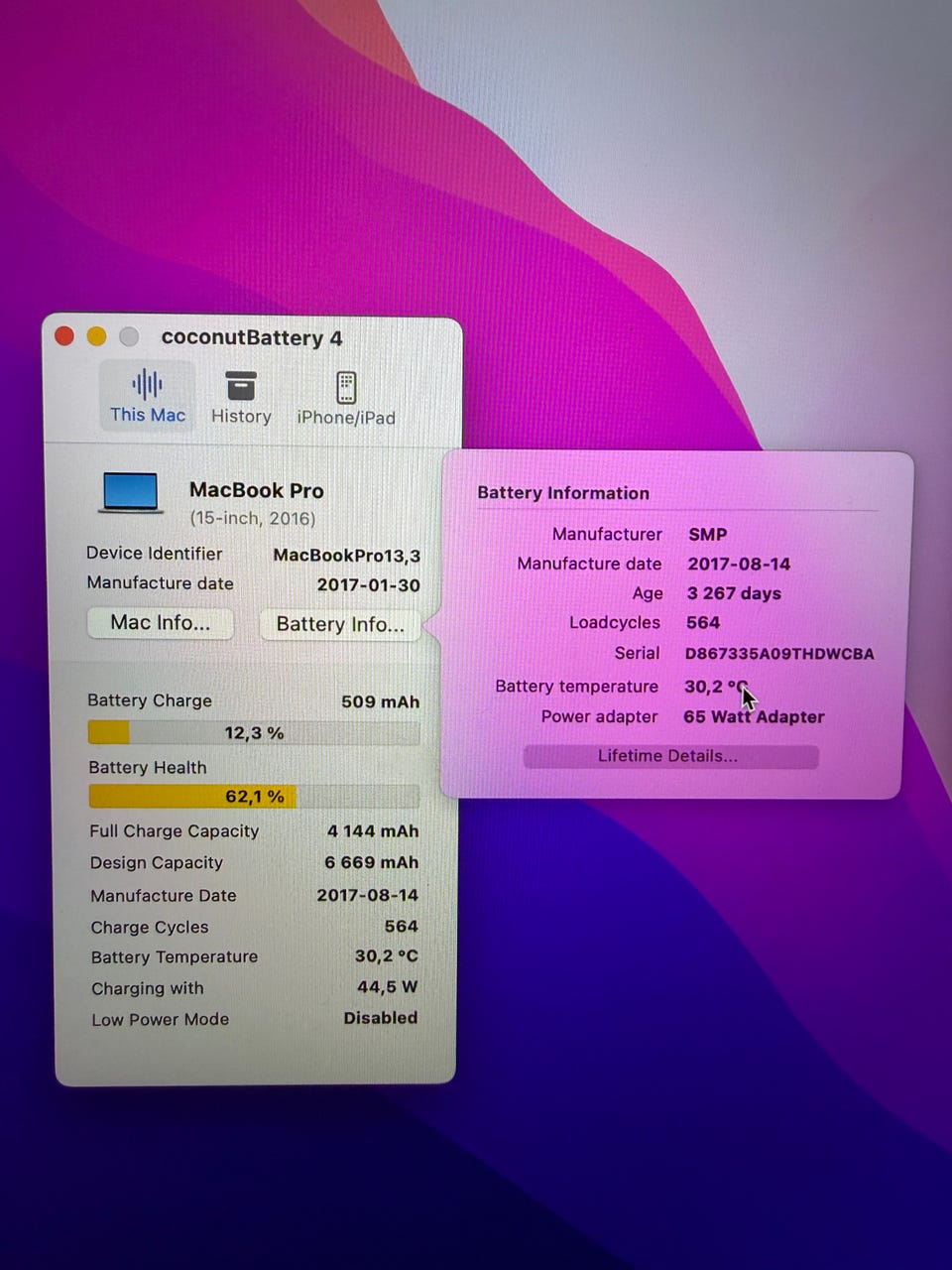
Task: Switch to the This Mac tab label
Action: click(148, 415)
